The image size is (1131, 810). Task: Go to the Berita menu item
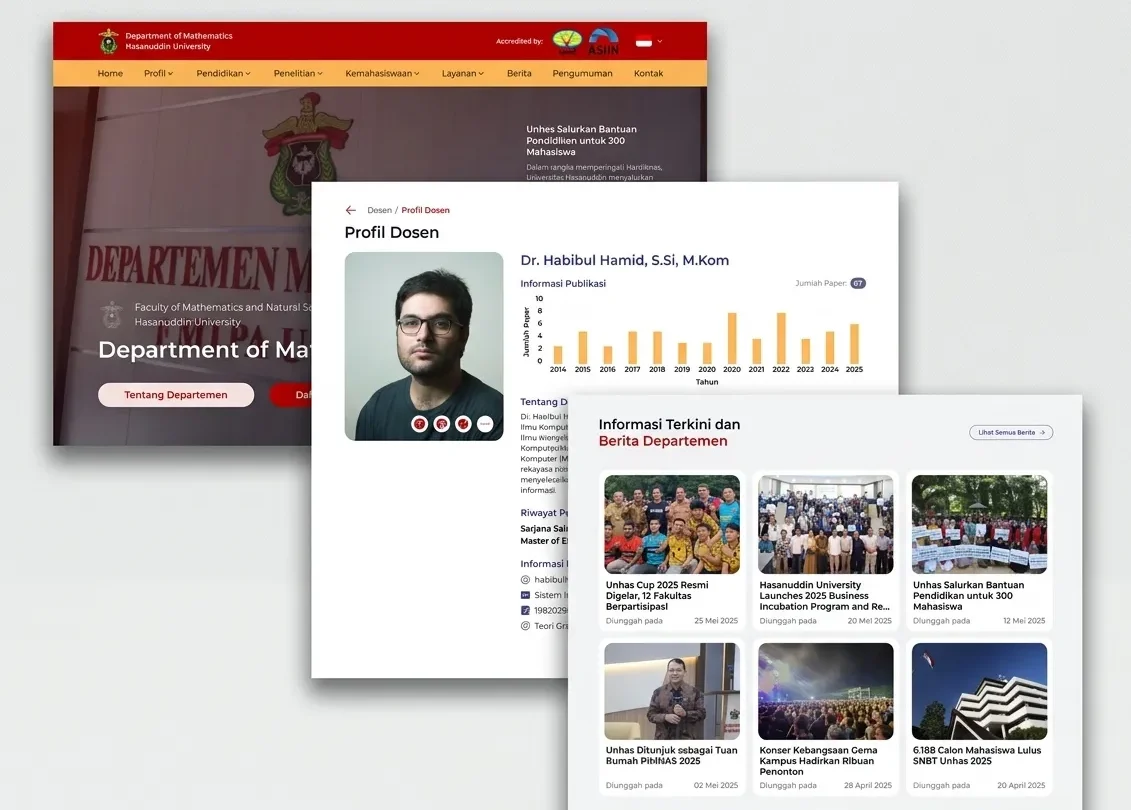pyautogui.click(x=519, y=74)
